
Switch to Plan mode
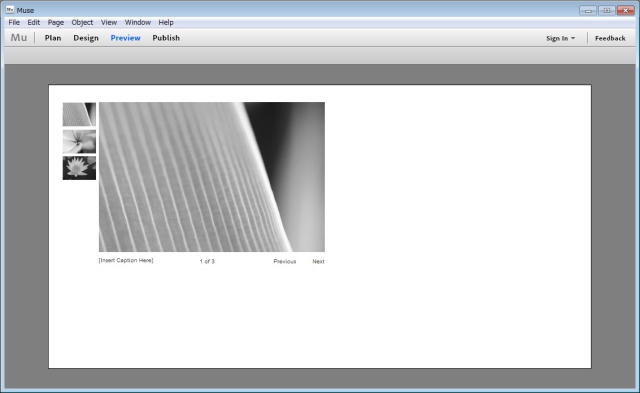pos(53,38)
